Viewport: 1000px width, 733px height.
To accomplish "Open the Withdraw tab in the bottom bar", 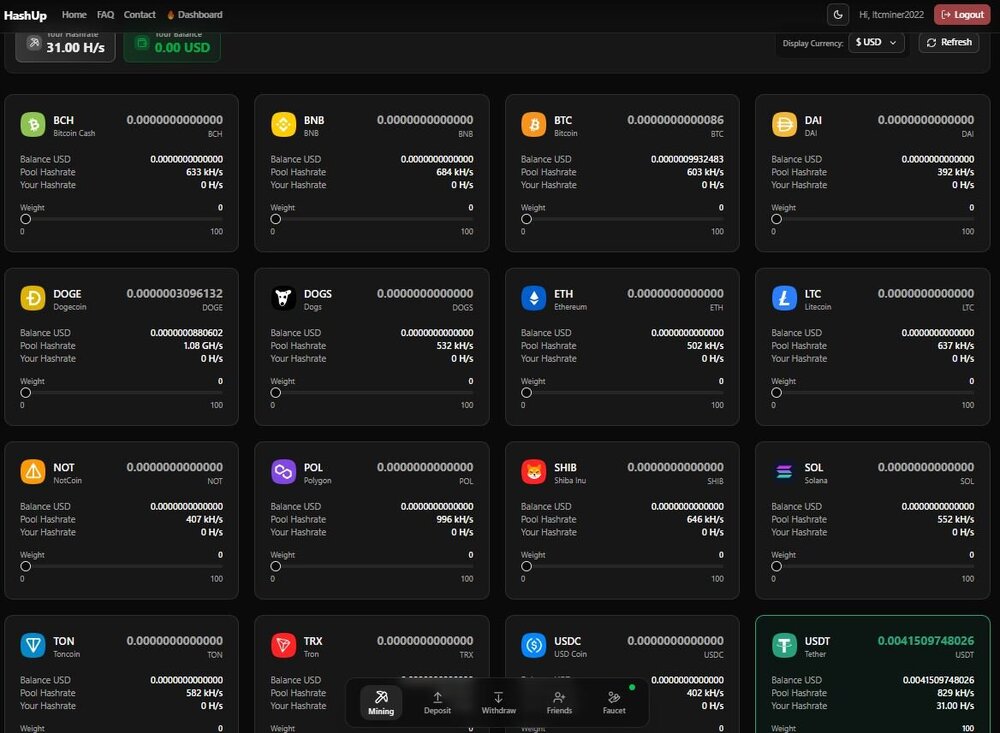I will click(x=498, y=703).
